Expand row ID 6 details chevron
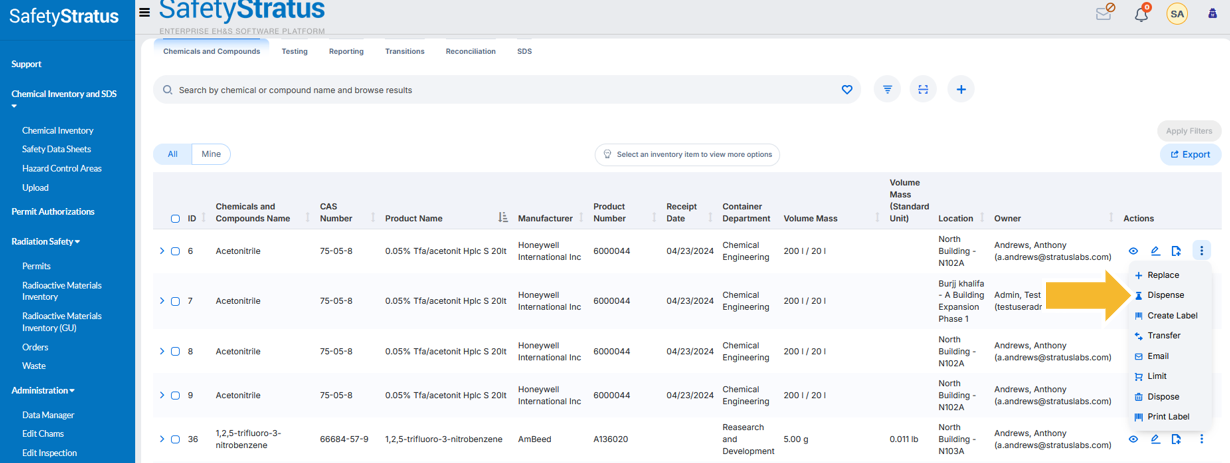This screenshot has height=463, width=1230. coord(162,251)
